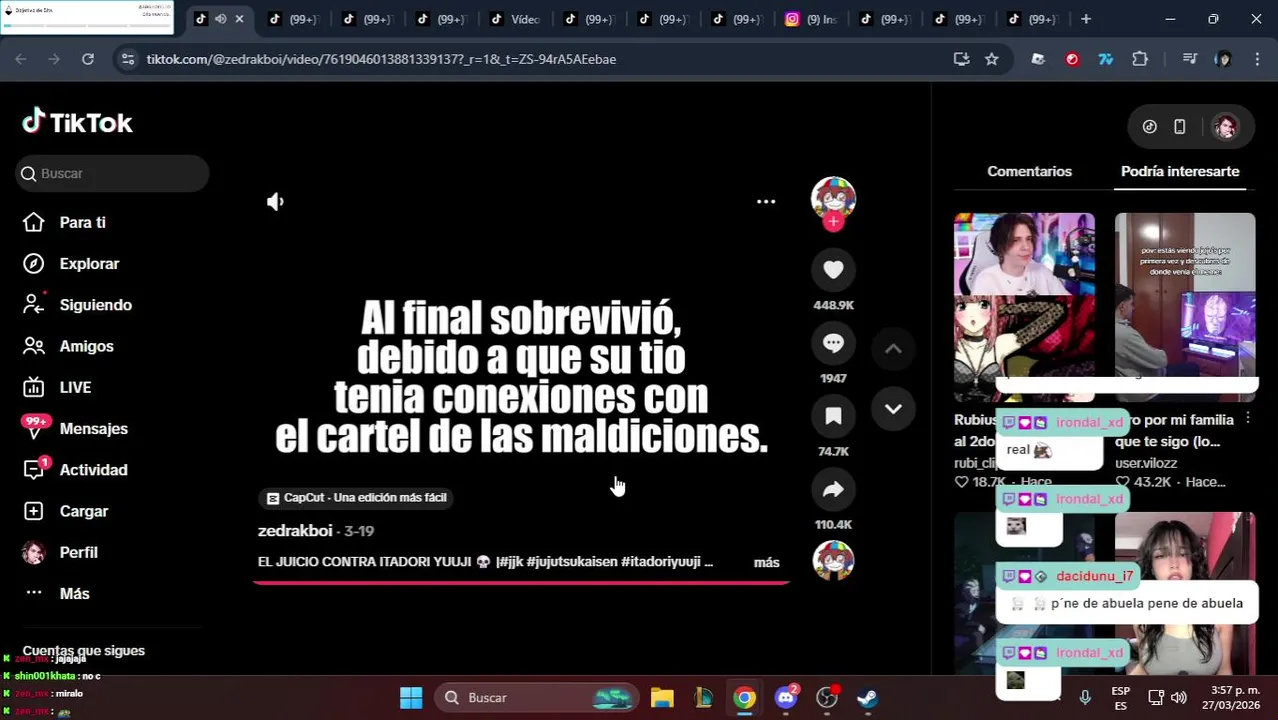Follow zedrakboi using the red plus badge
The image size is (1278, 720).
[x=833, y=222]
